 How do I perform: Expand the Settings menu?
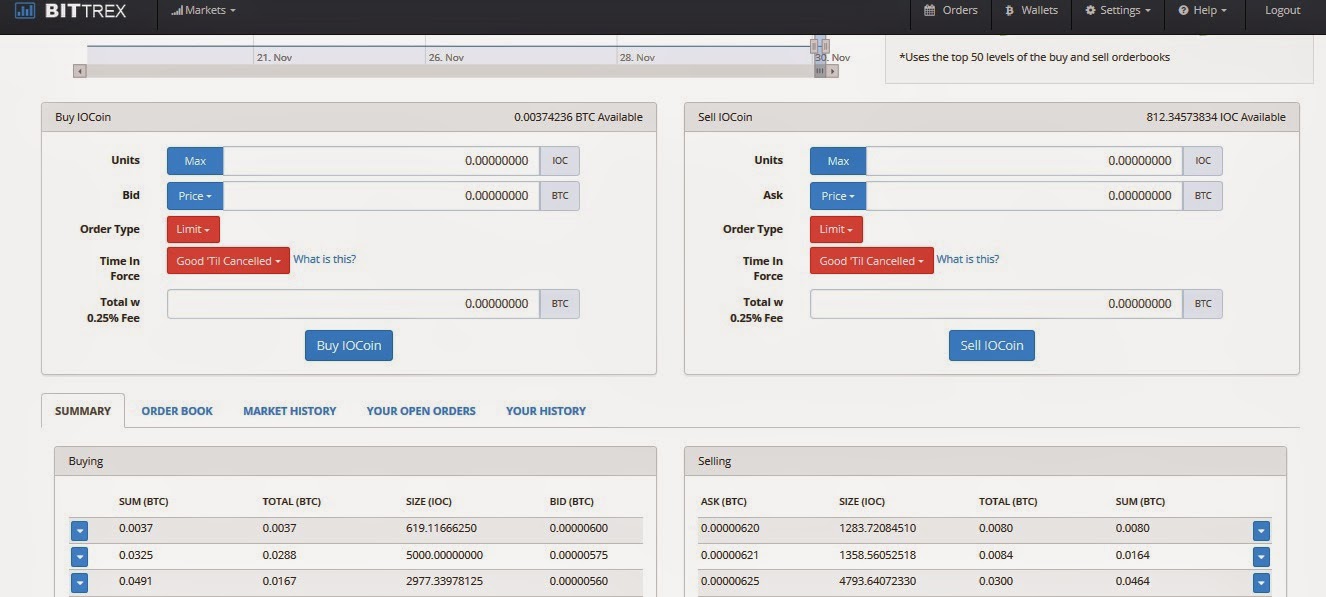click(x=1117, y=10)
